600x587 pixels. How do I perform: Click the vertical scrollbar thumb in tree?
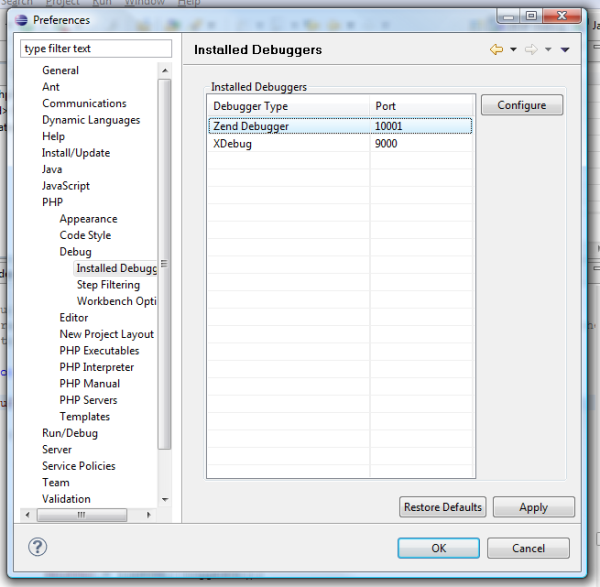tap(165, 264)
